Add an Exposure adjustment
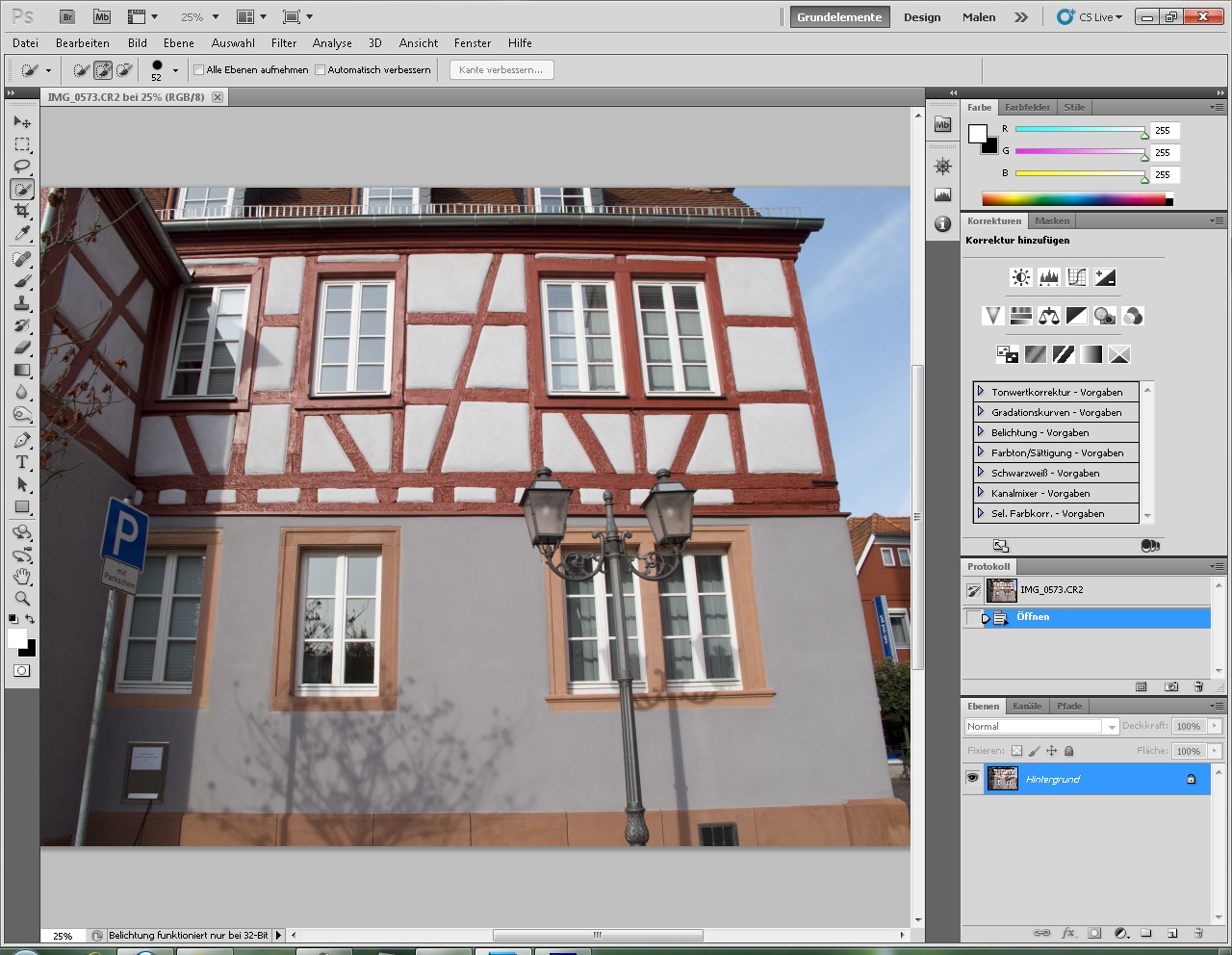 1105,277
